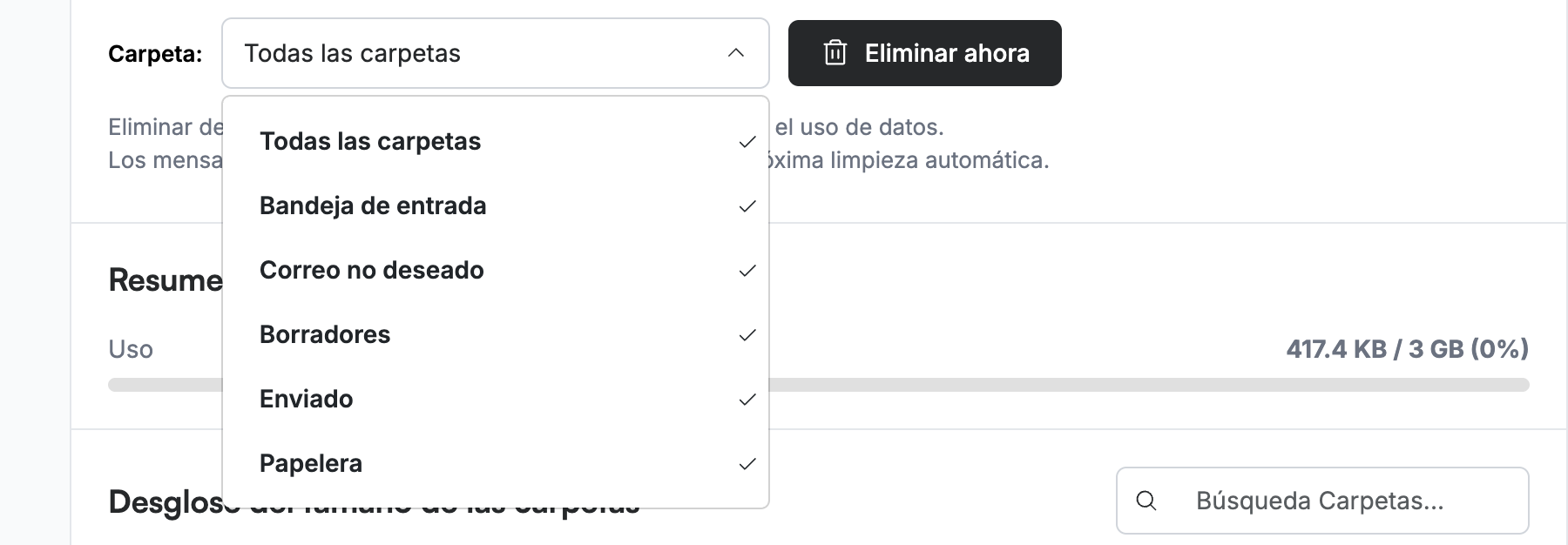
Task: Pick Borradores from the folder list
Action: pos(496,334)
